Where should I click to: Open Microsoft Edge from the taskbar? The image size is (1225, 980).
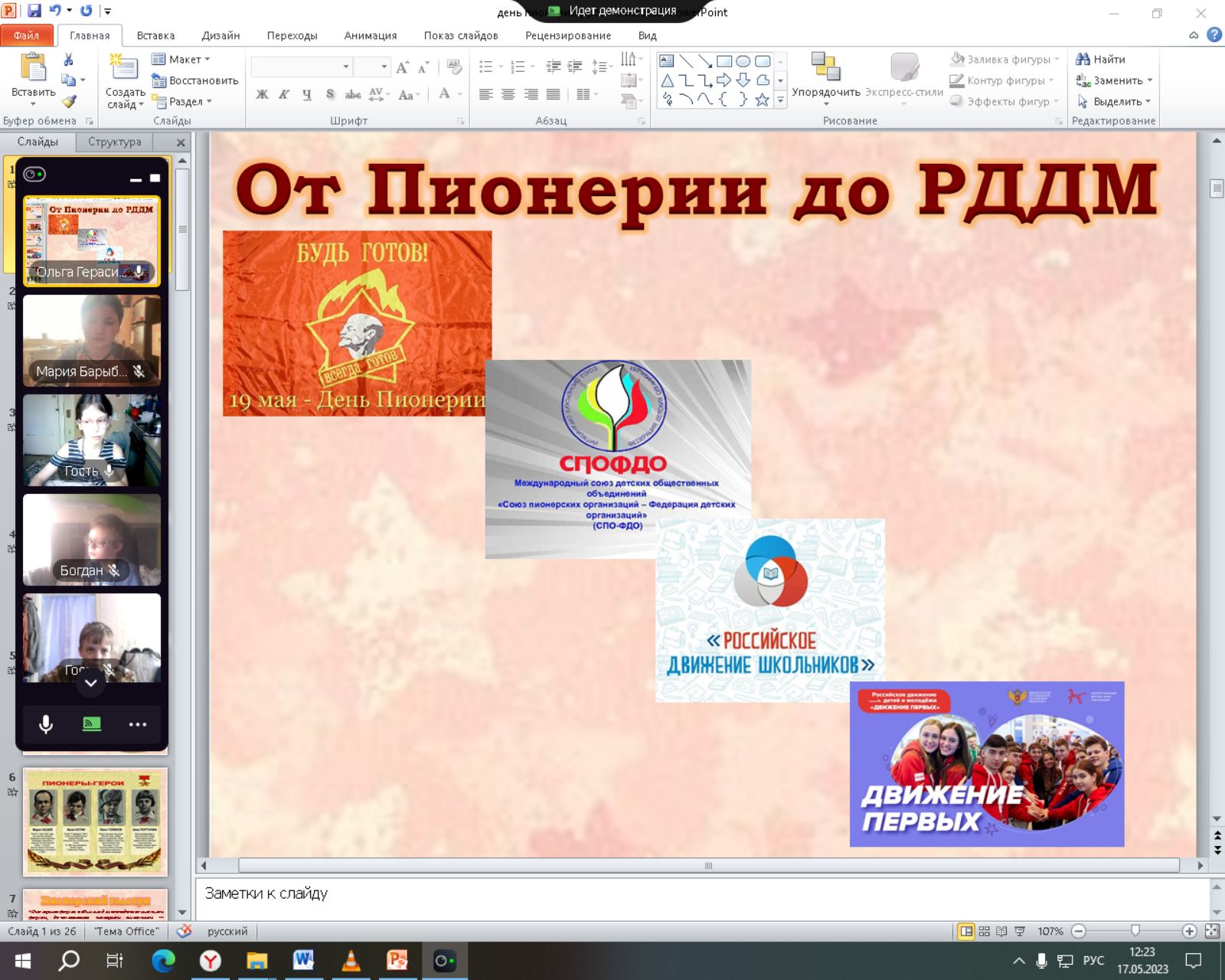coord(163,960)
